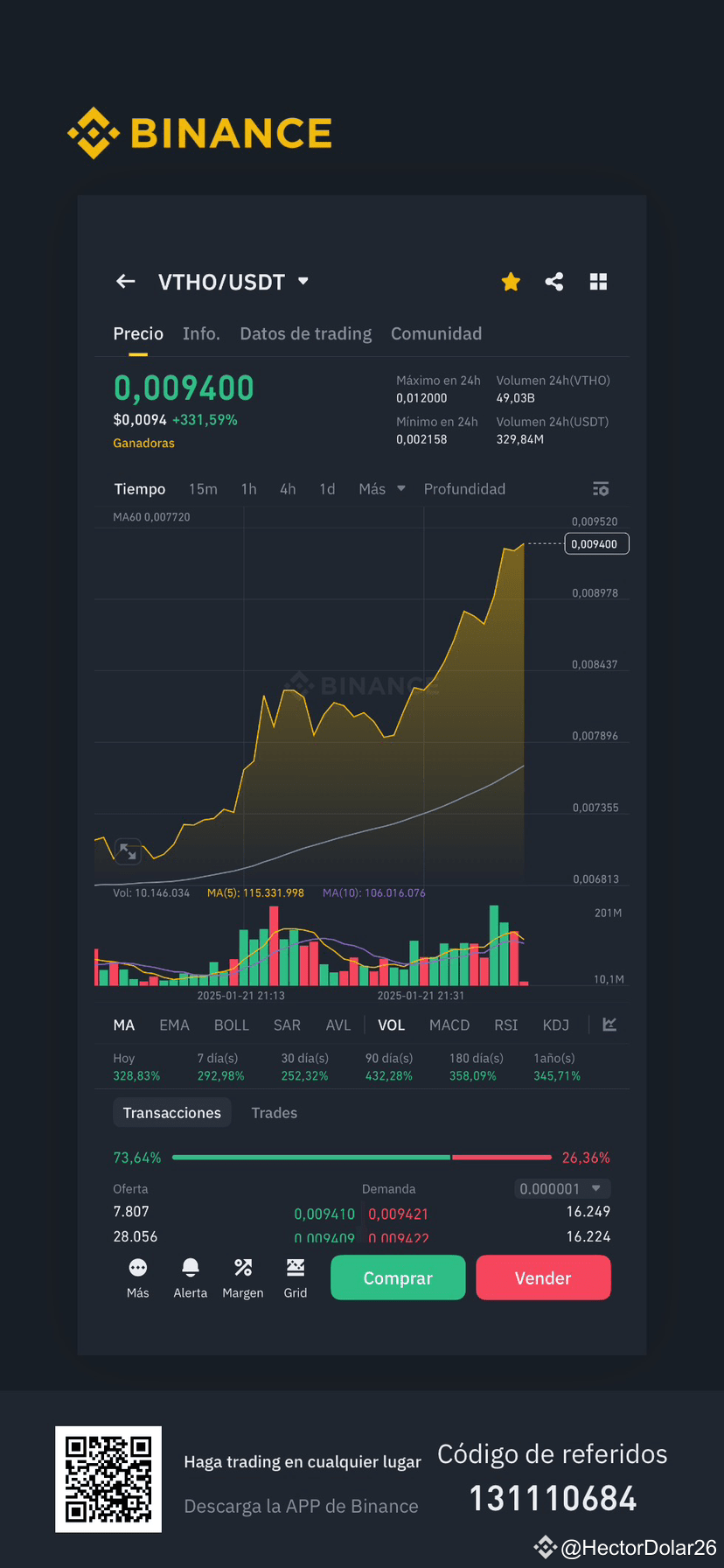Viewport: 724px width, 1568px height.
Task: Click the MA(10): 106.016.076 volume label
Action: point(374,892)
